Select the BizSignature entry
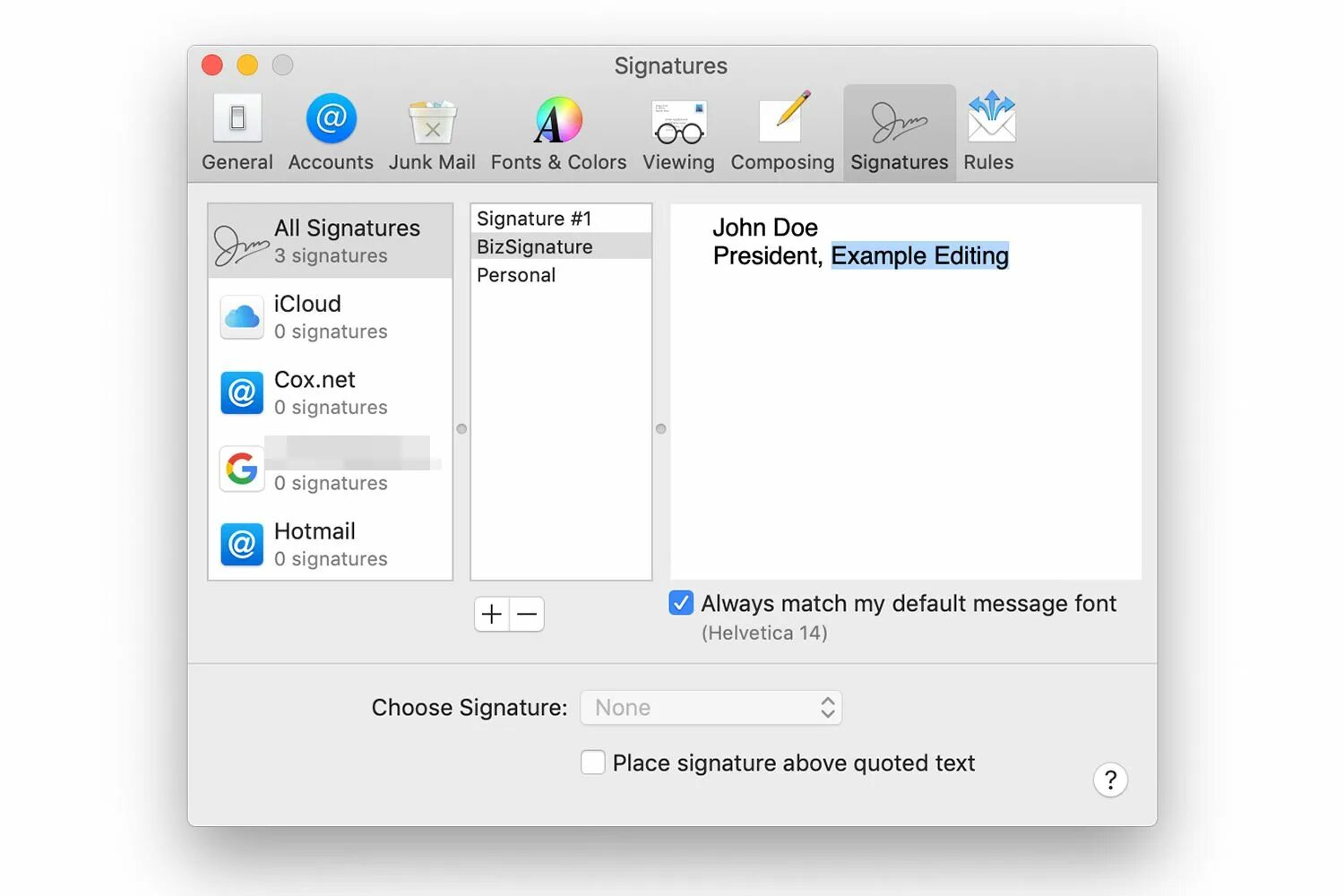Screen dimensions: 1344x896 click(561, 246)
